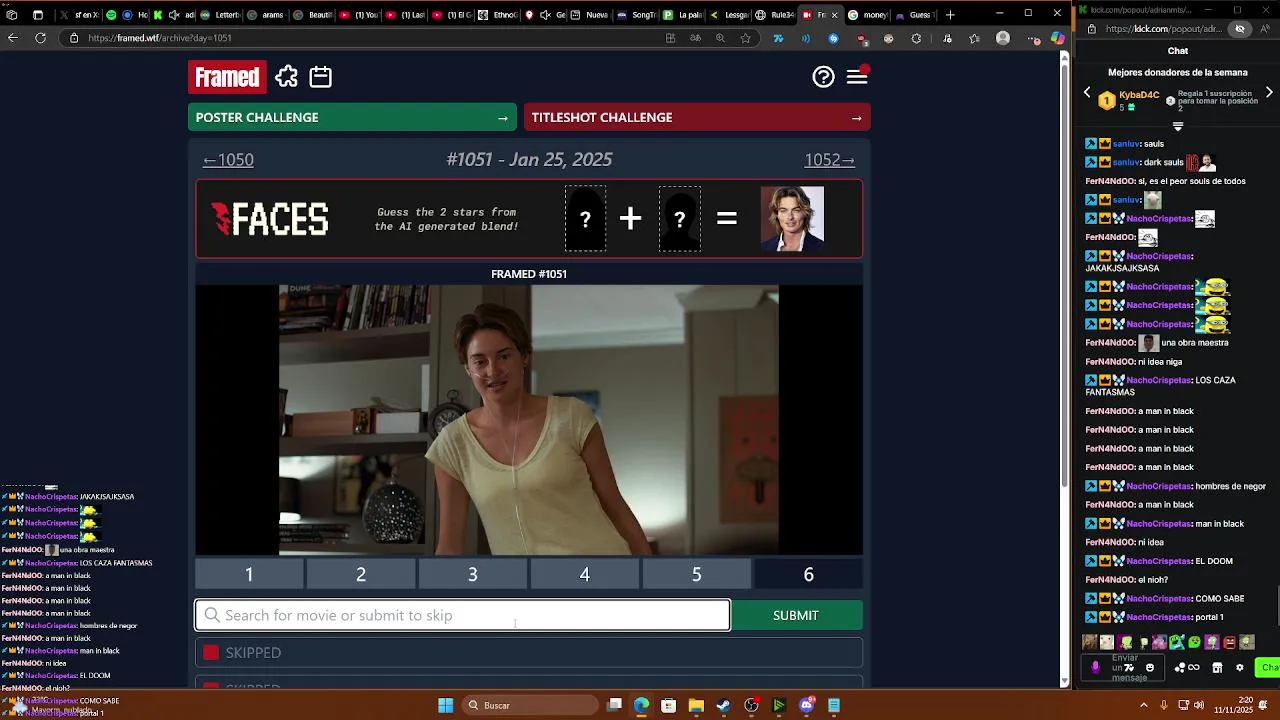Click the movie frame screenshot
This screenshot has width=1280, height=720.
tap(529, 420)
